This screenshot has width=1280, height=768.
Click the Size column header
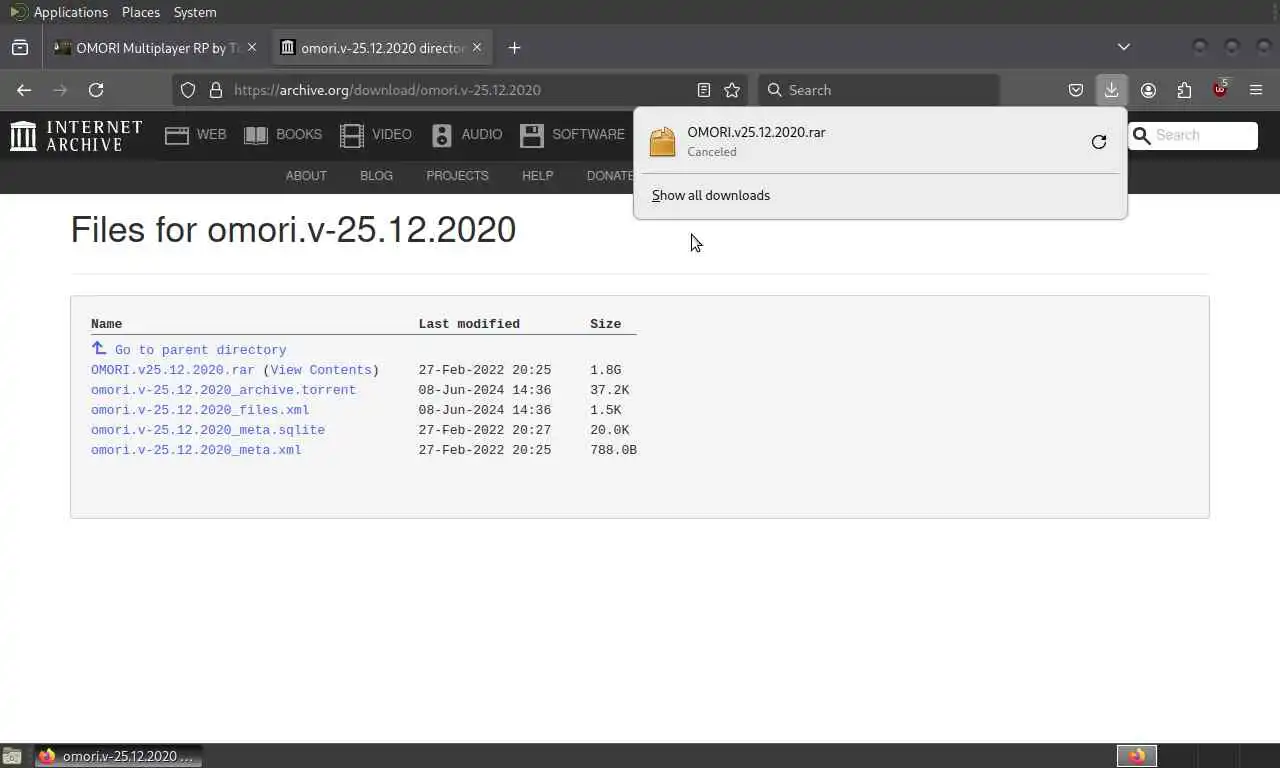(x=605, y=324)
